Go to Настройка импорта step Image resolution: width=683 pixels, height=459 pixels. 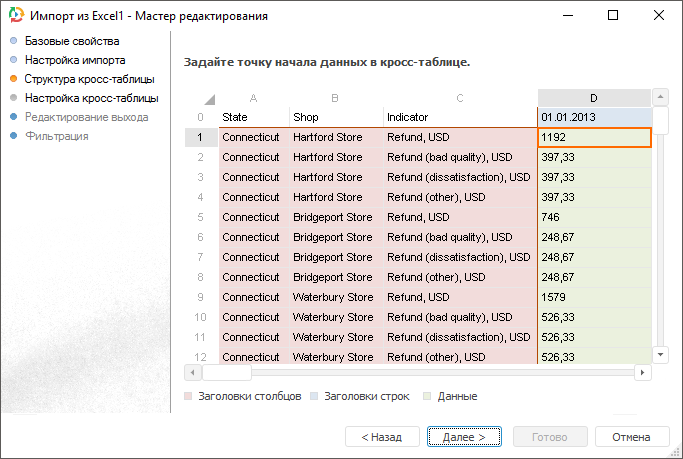tap(75, 60)
